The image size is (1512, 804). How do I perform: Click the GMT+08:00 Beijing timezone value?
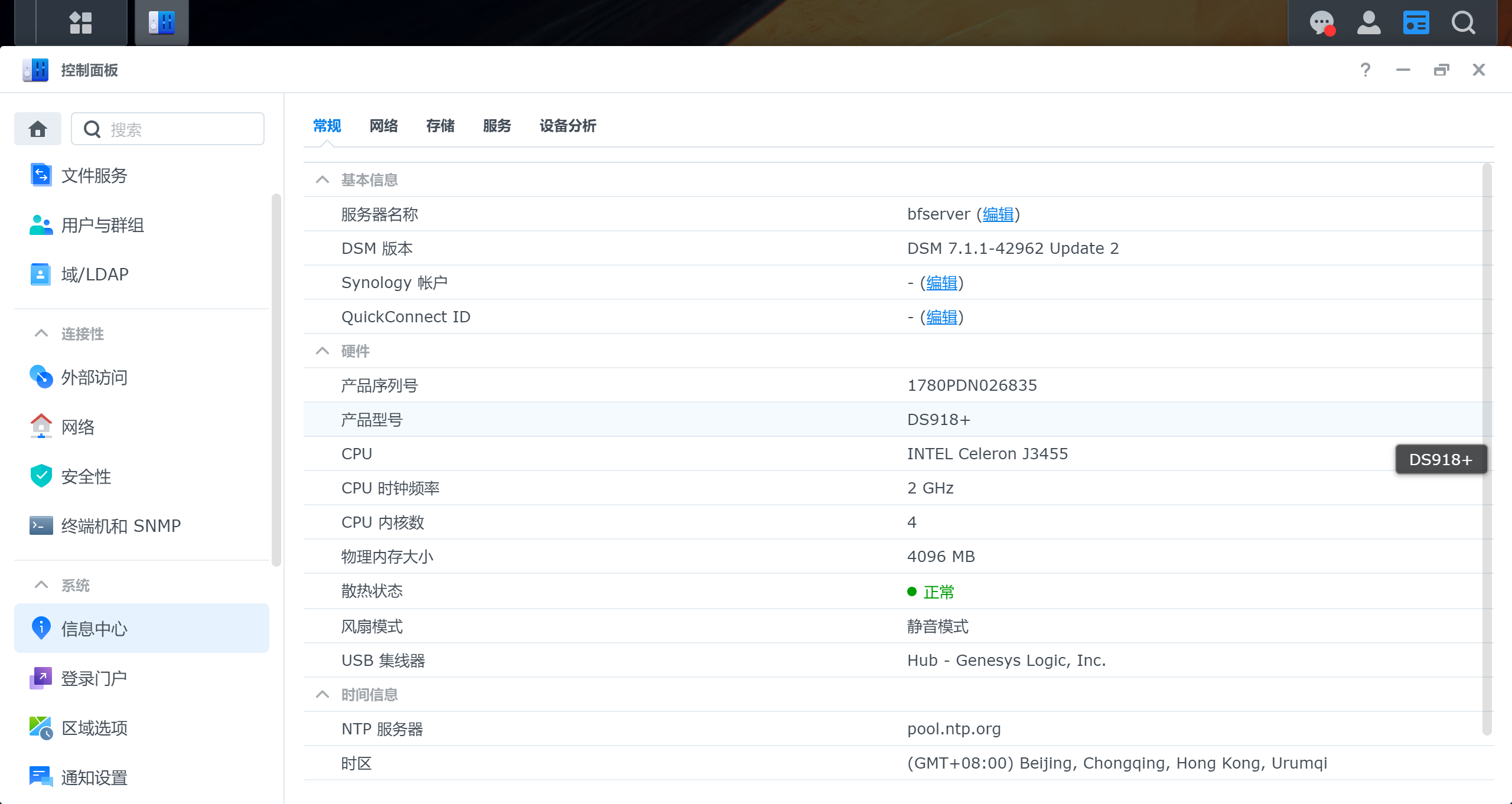(x=1117, y=763)
